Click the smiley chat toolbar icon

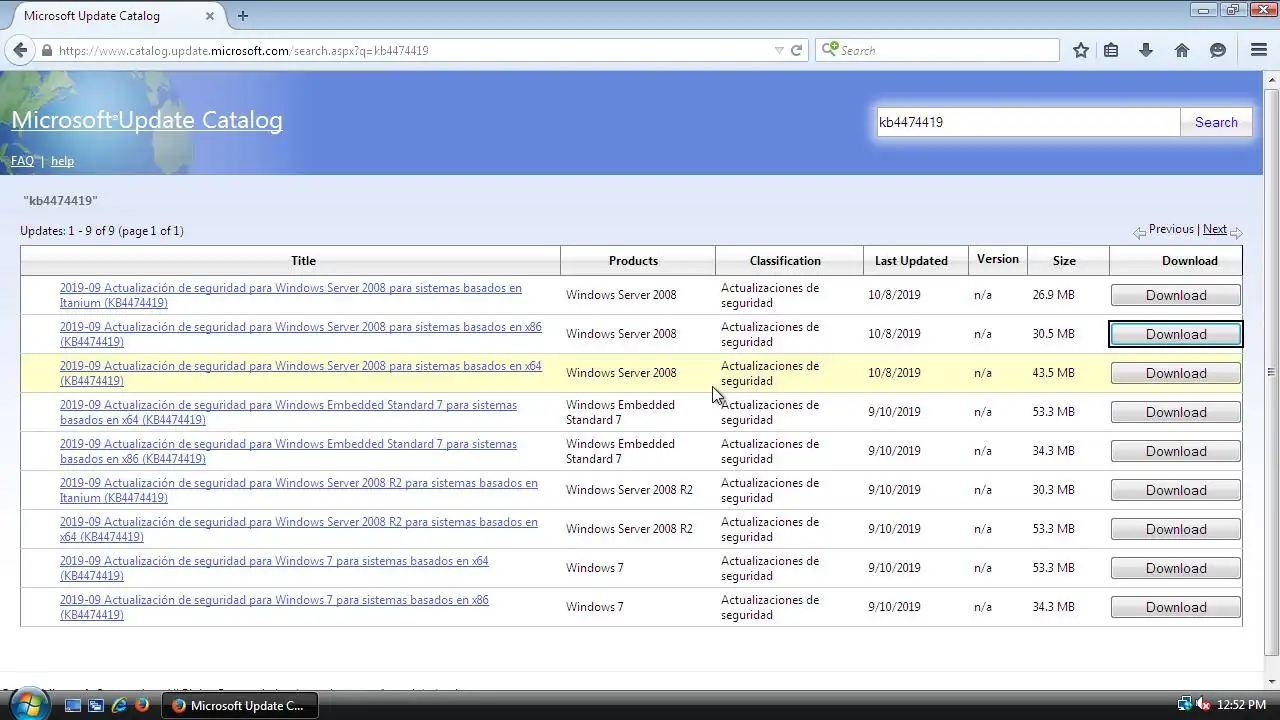tap(1218, 50)
